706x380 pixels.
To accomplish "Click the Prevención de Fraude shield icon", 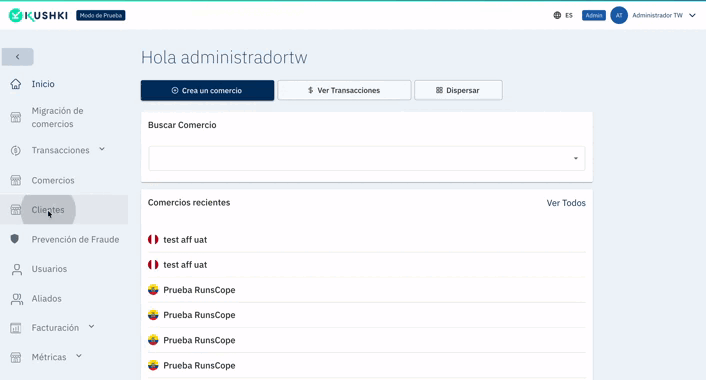I will click(15, 239).
